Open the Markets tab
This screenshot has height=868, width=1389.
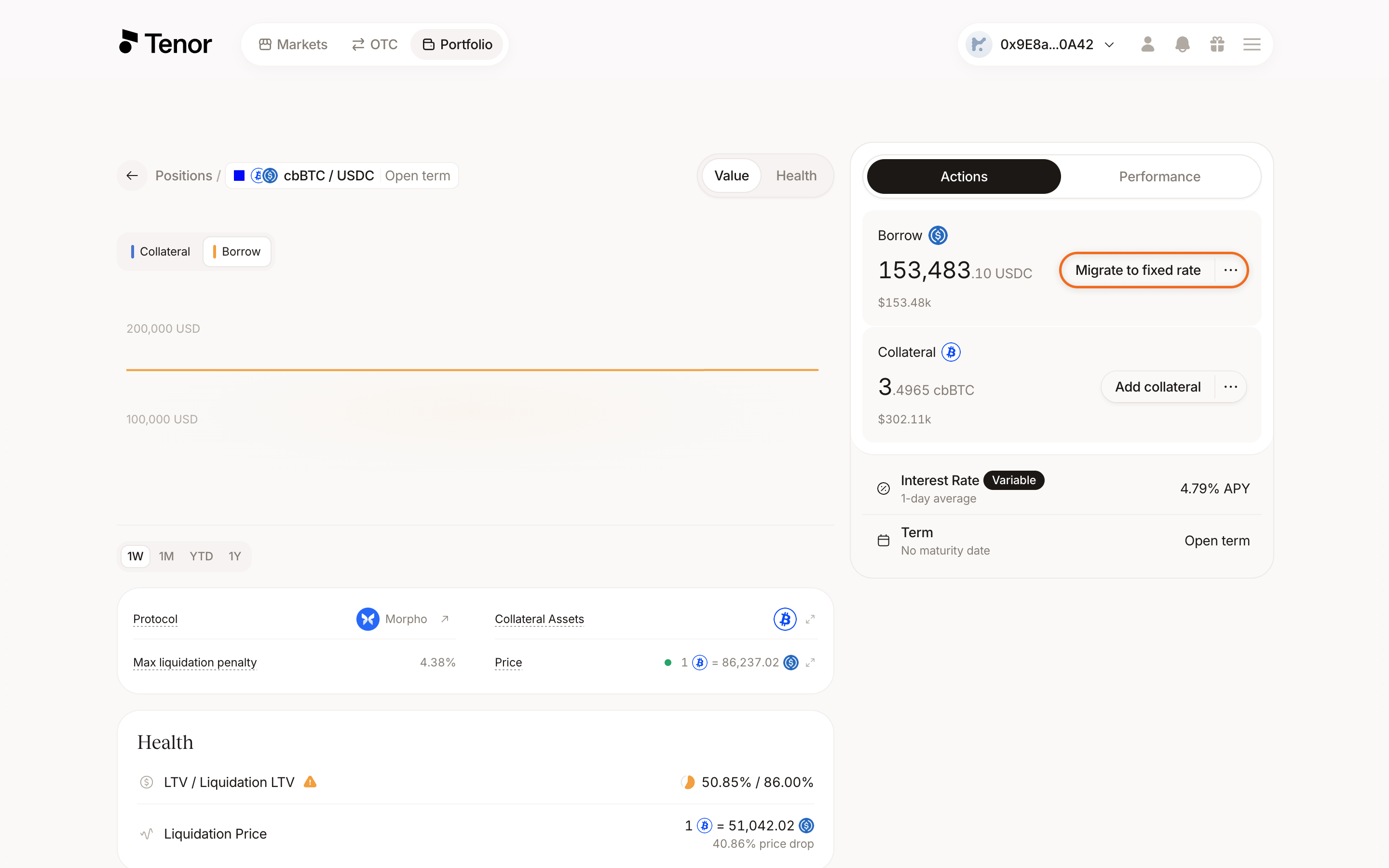[x=293, y=44]
